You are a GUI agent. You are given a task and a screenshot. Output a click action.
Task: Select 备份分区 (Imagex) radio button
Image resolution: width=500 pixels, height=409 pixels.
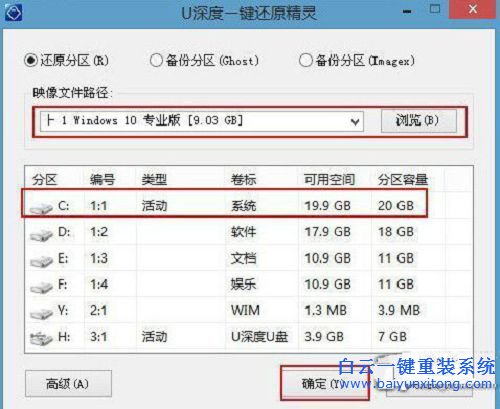pos(305,61)
